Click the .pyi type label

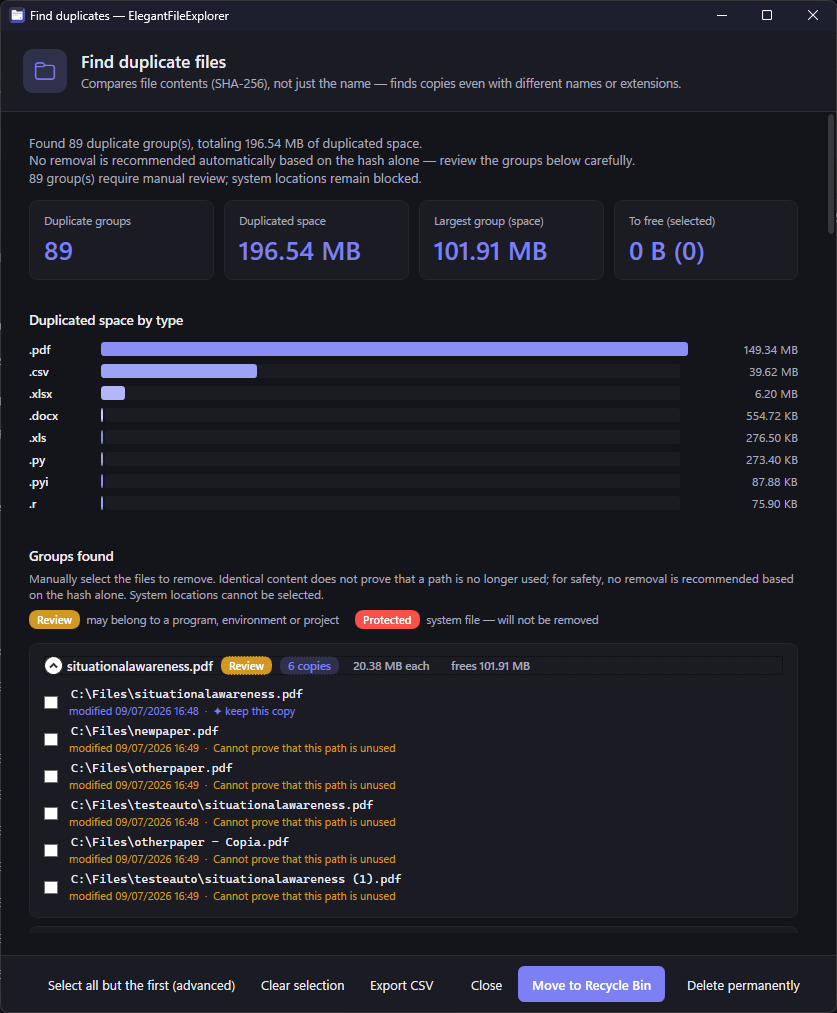pos(39,483)
